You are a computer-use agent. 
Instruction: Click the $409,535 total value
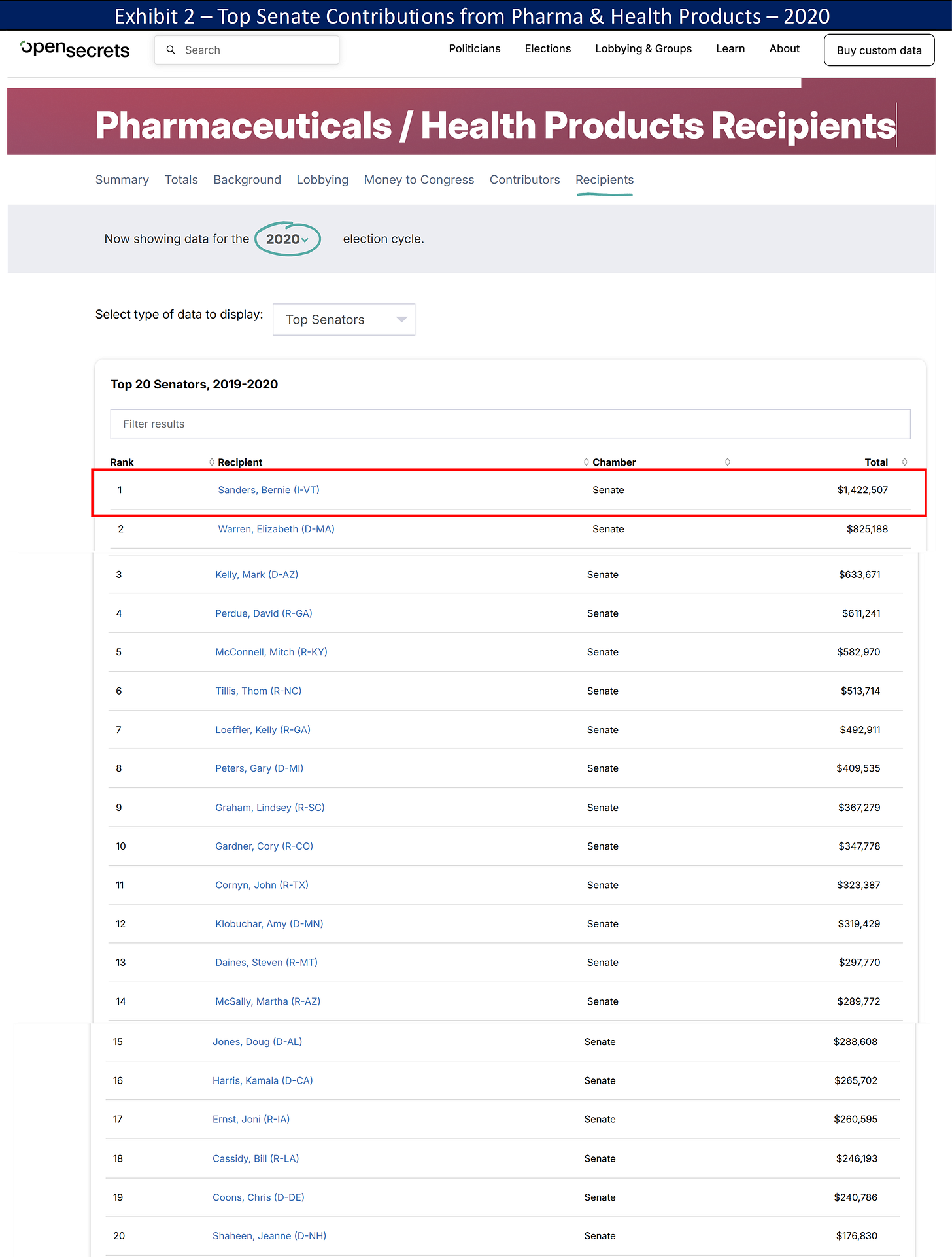tap(858, 768)
